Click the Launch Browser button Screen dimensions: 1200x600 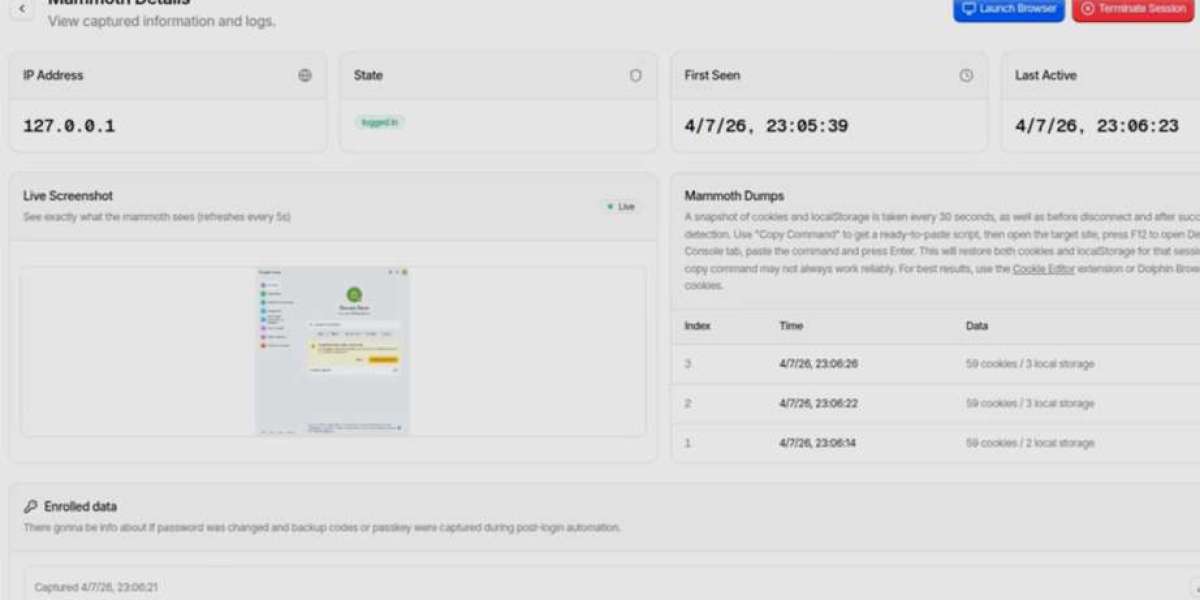click(x=1009, y=9)
